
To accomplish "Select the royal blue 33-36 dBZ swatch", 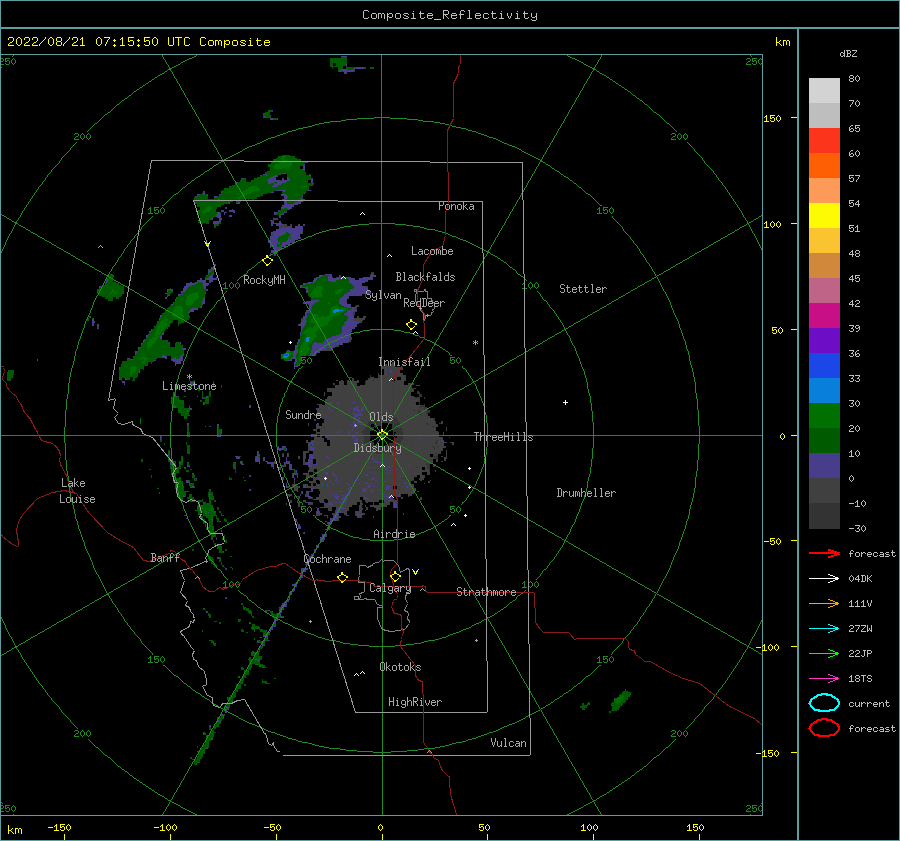I will pos(824,365).
